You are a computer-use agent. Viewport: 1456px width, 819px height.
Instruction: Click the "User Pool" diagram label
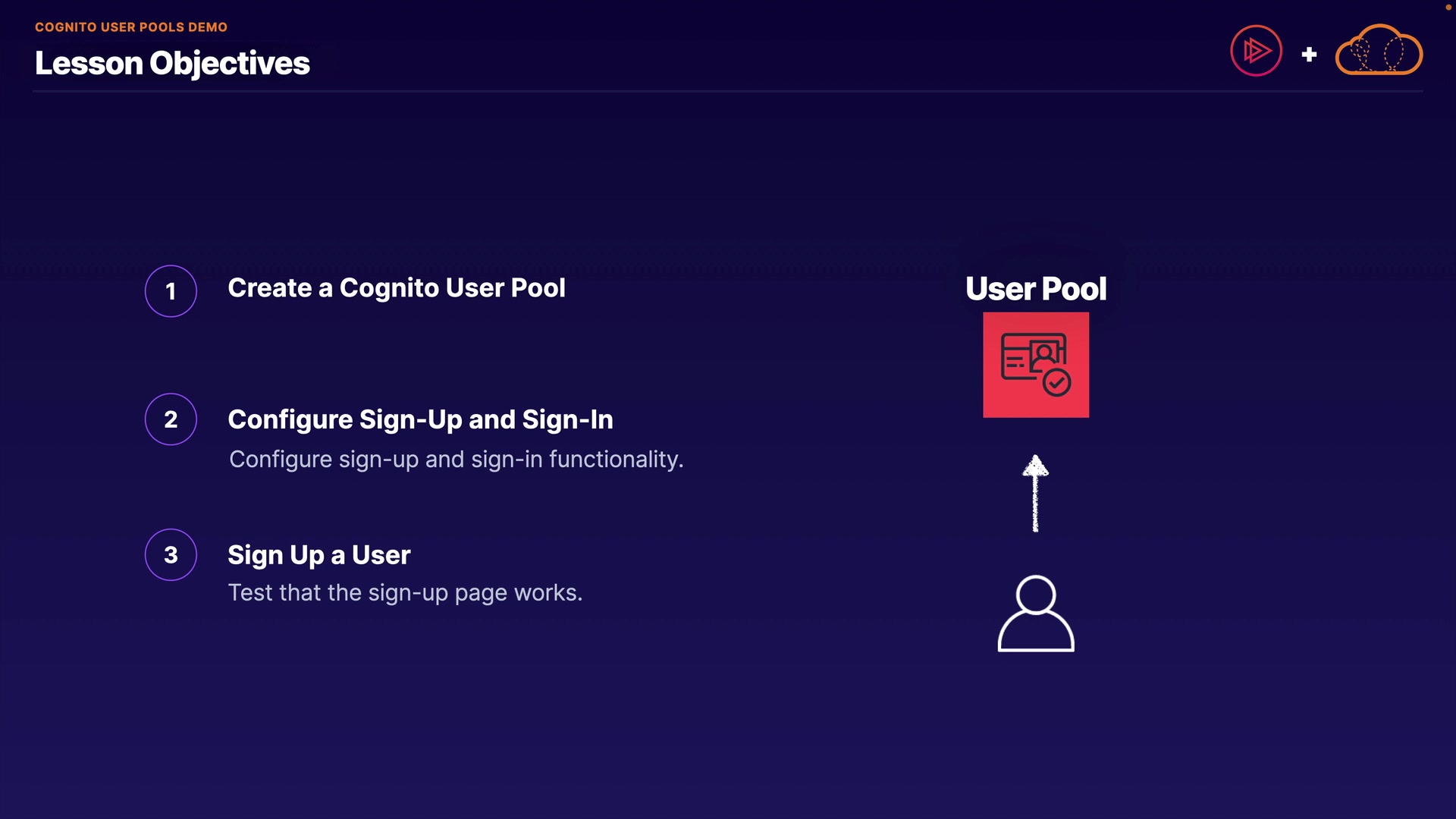(x=1035, y=289)
